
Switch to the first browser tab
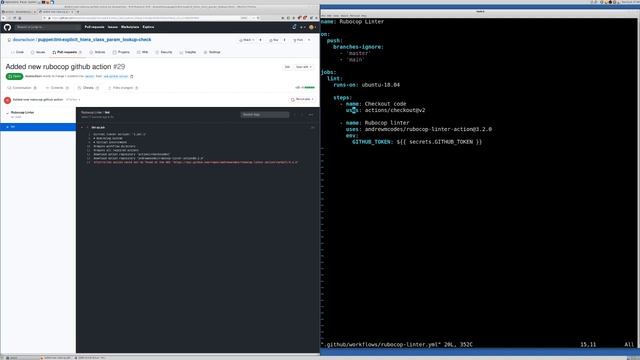(18, 12)
